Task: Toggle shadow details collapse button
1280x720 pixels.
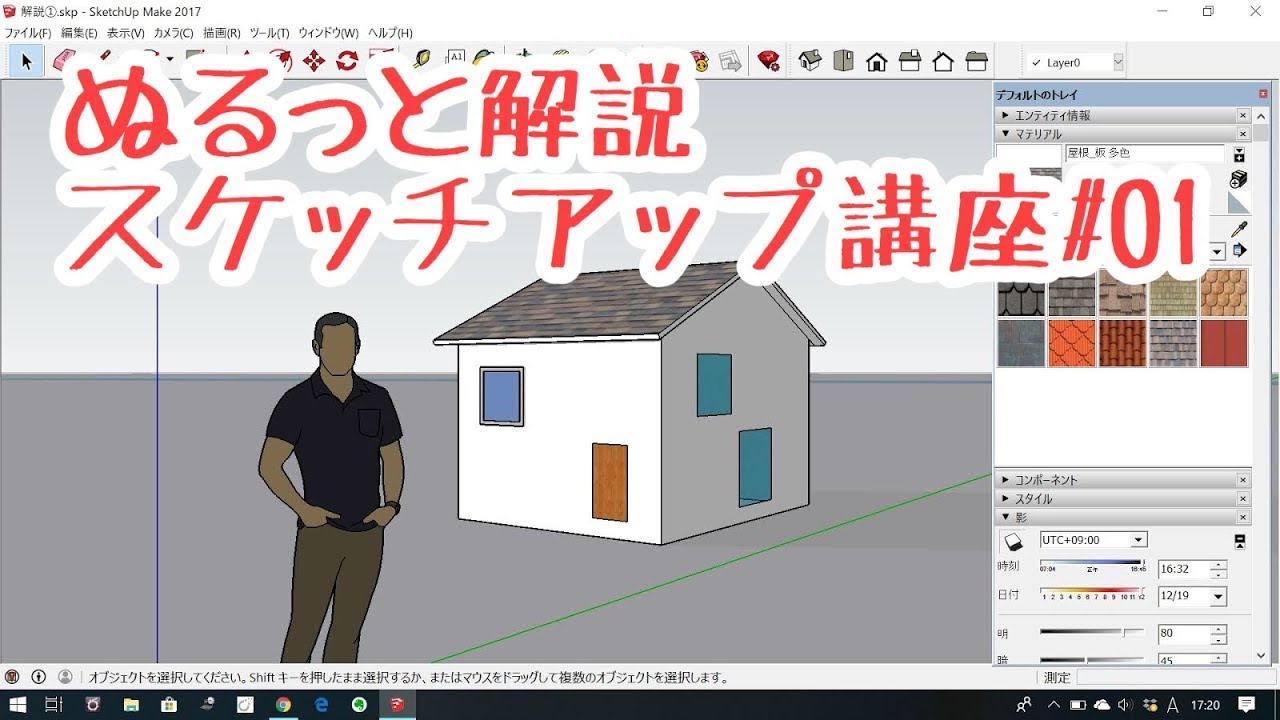Action: tap(1240, 541)
